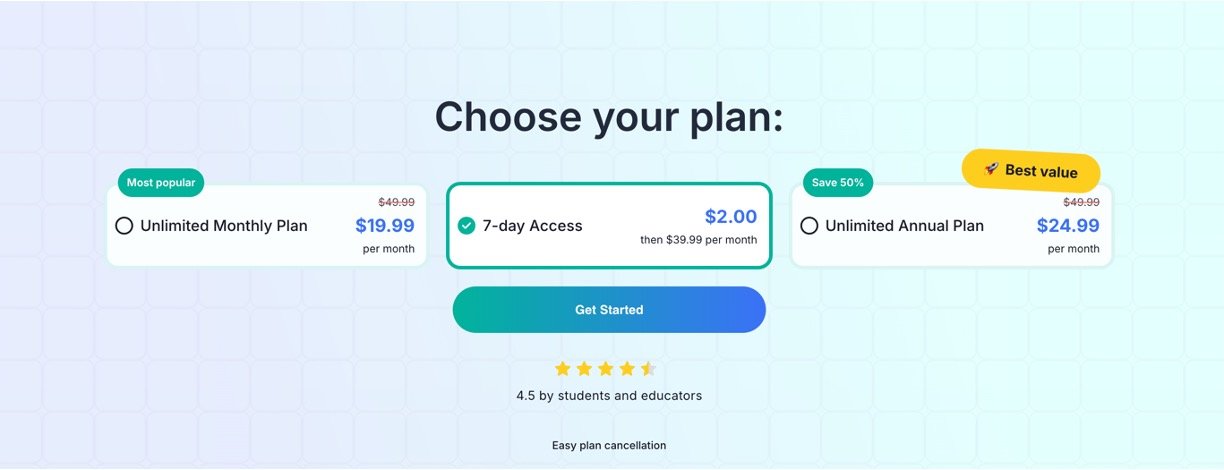Select the Unlimited Monthly Plan radio button
The width and height of the screenshot is (1224, 470).
click(124, 226)
